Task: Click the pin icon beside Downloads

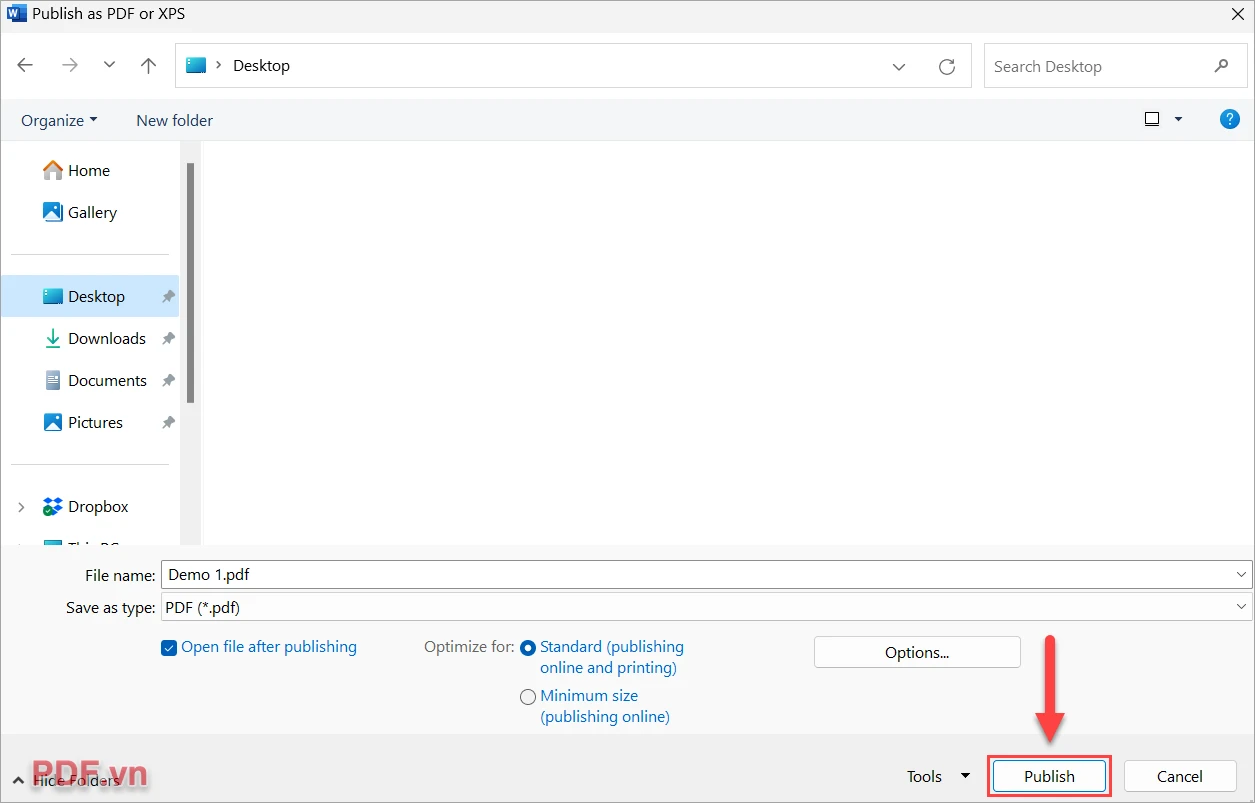Action: click(168, 339)
